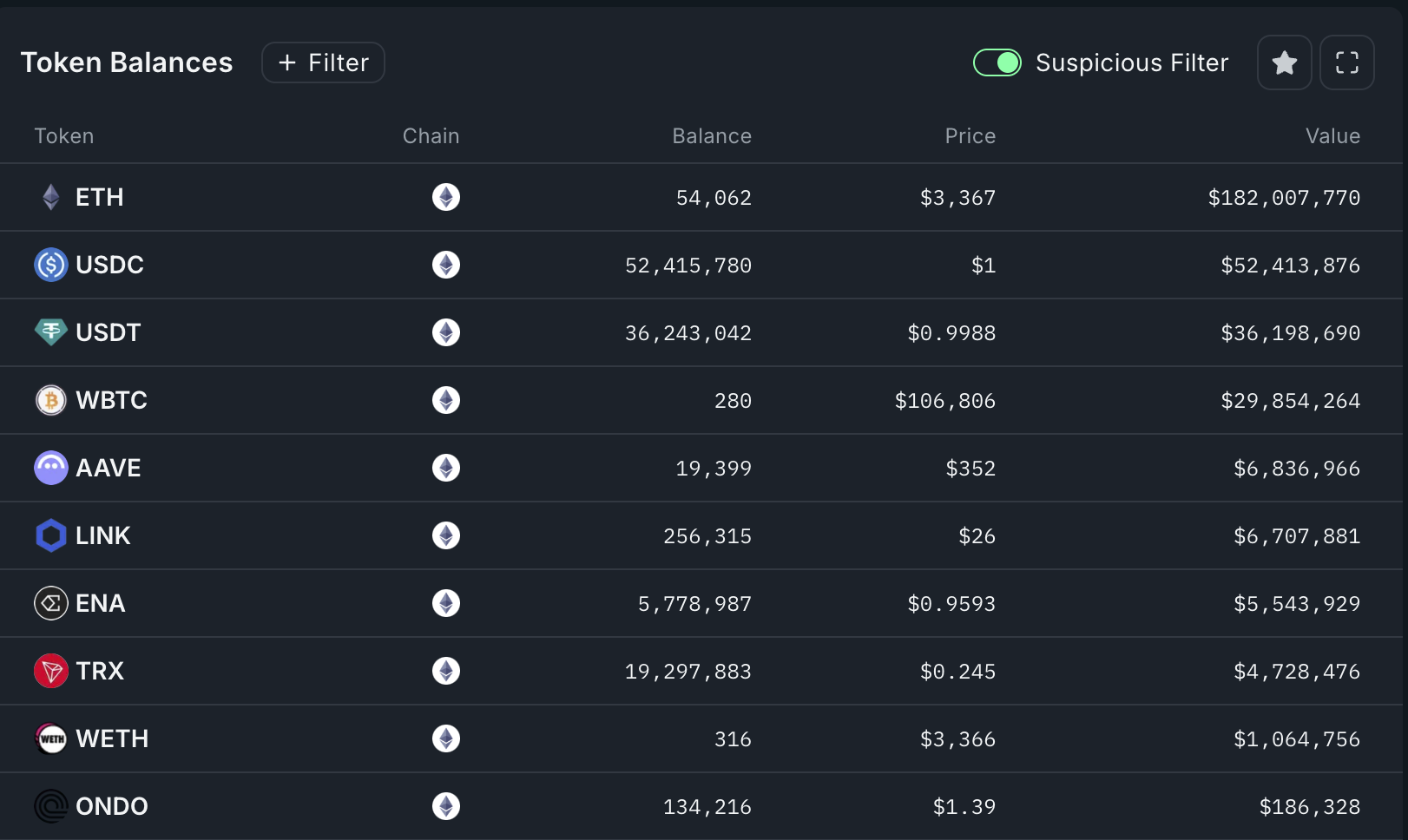The image size is (1408, 840).
Task: Sort by the Balance column header
Action: point(712,136)
